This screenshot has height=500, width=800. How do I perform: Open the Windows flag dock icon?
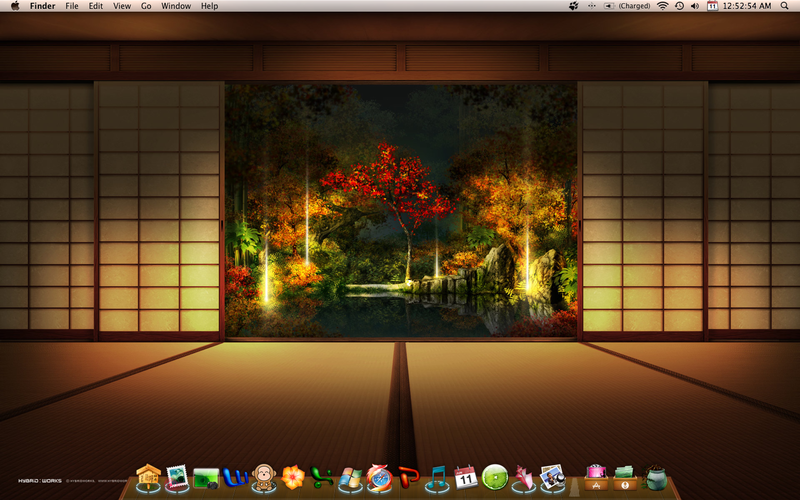pyautogui.click(x=351, y=479)
